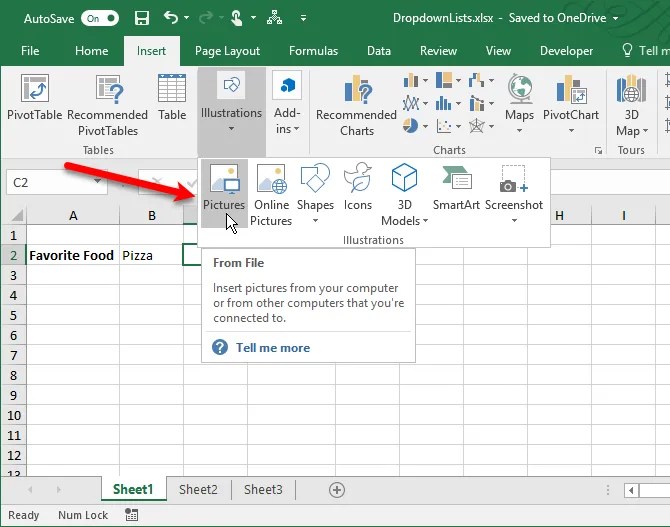Click the Tell me search box
Viewport: 670px width, 527px height.
tap(645, 51)
